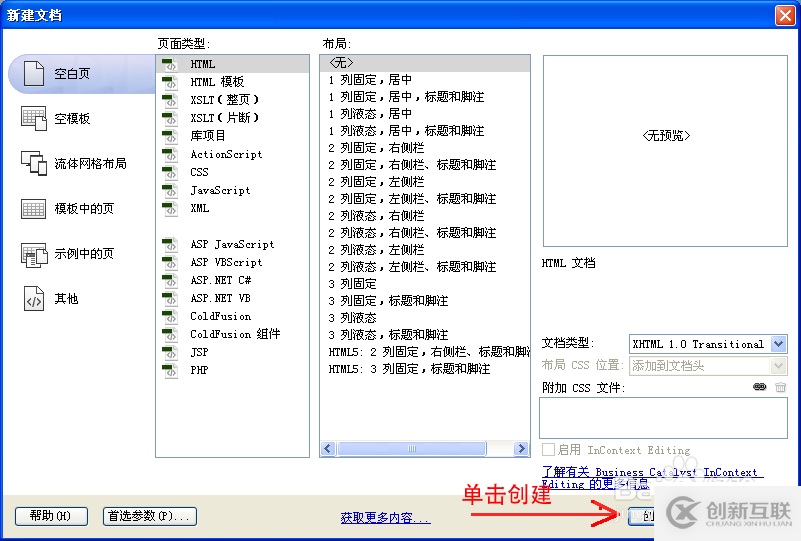Viewport: 801px width, 541px height.
Task: Click the CSS file icon
Action: tap(170, 173)
